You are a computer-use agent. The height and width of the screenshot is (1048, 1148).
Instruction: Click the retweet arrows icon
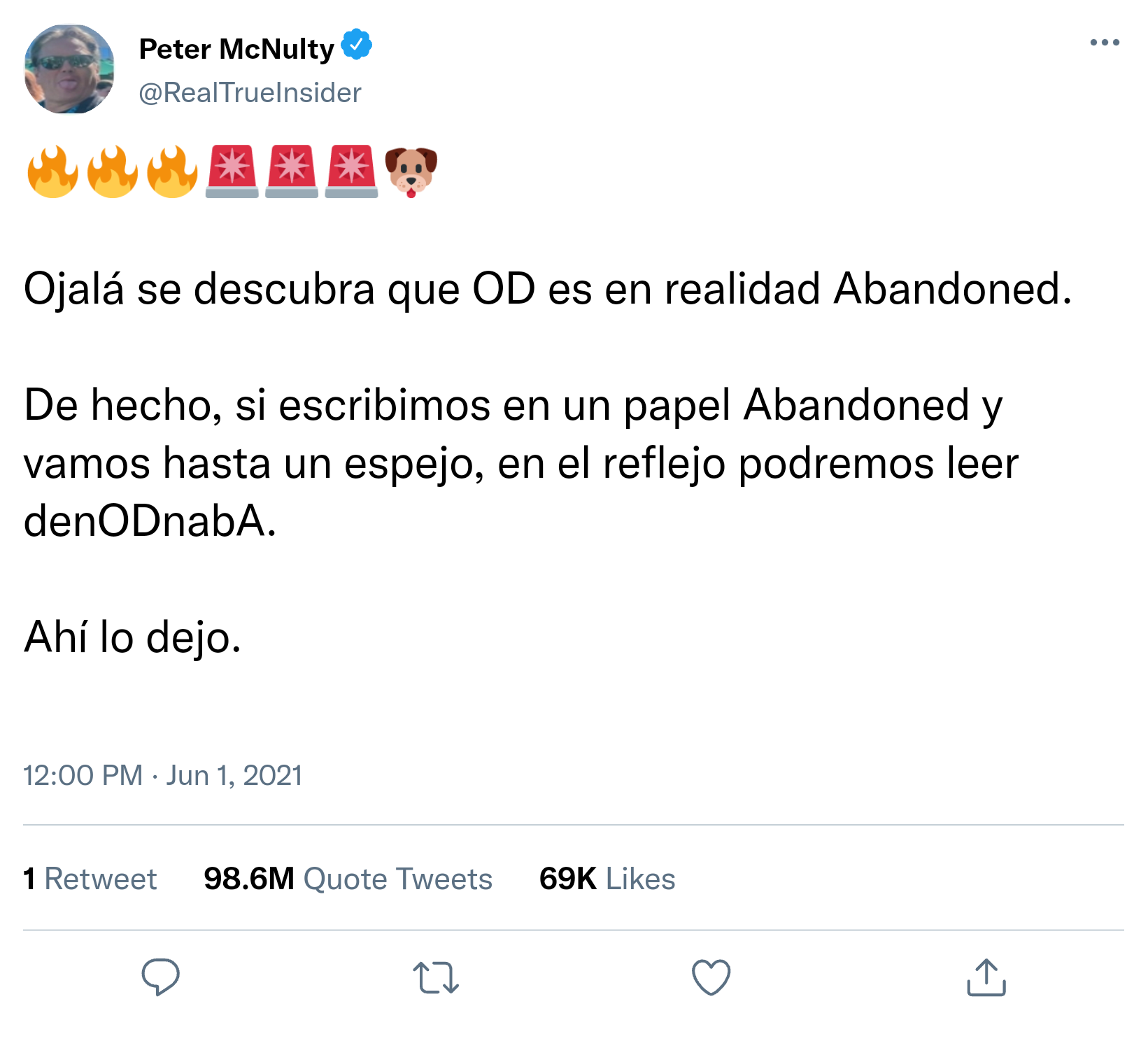(436, 977)
